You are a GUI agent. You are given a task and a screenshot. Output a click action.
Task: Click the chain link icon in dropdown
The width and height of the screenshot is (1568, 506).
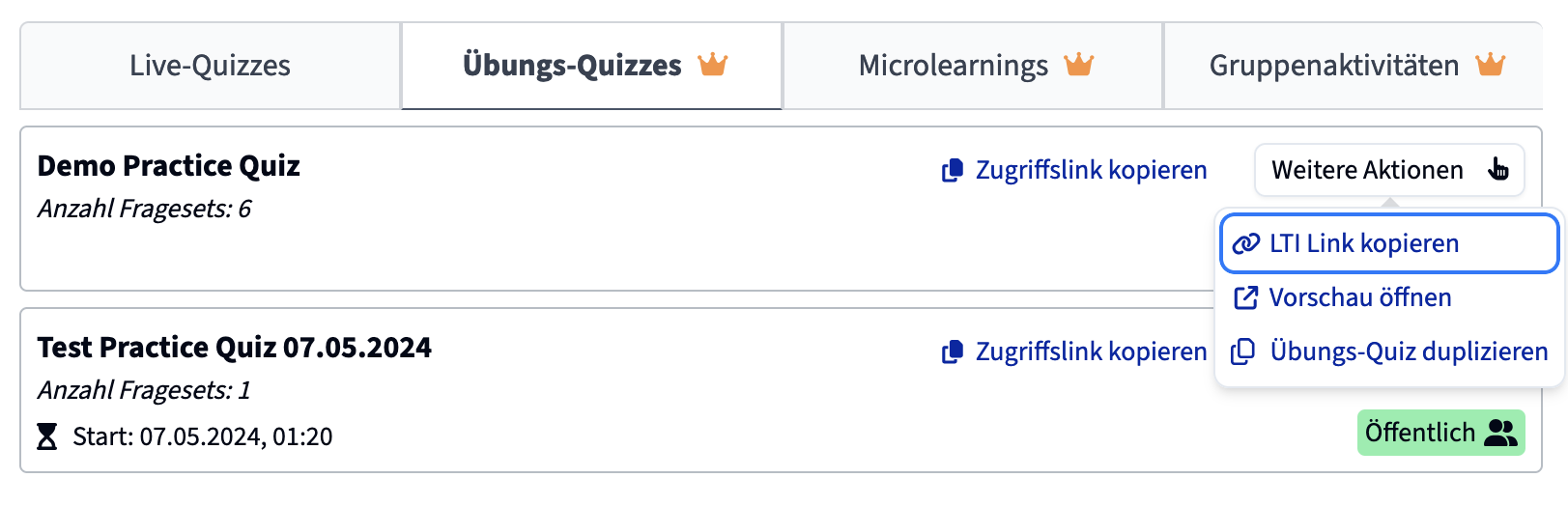click(x=1246, y=243)
